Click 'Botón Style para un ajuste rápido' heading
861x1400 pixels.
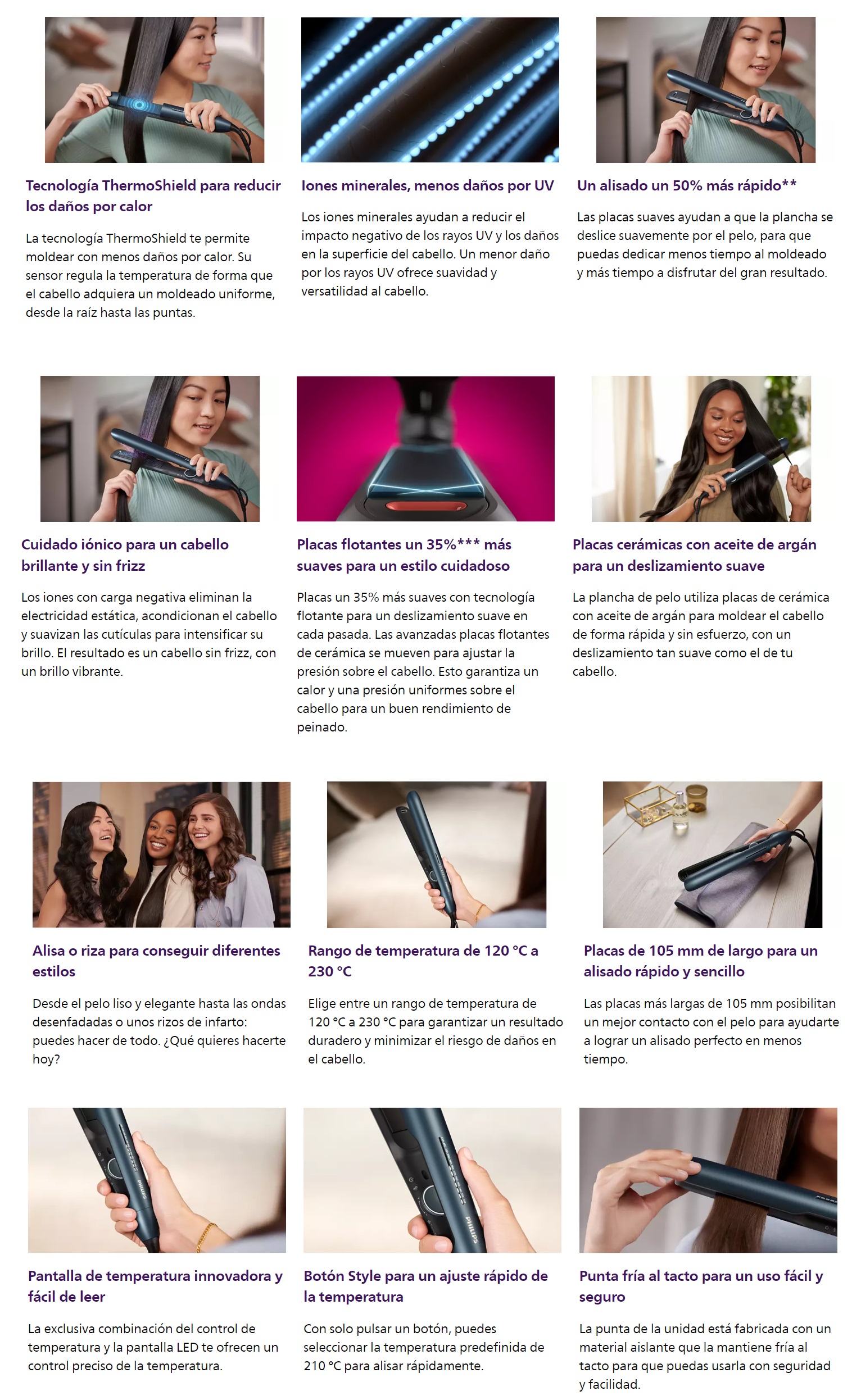coord(425,1286)
